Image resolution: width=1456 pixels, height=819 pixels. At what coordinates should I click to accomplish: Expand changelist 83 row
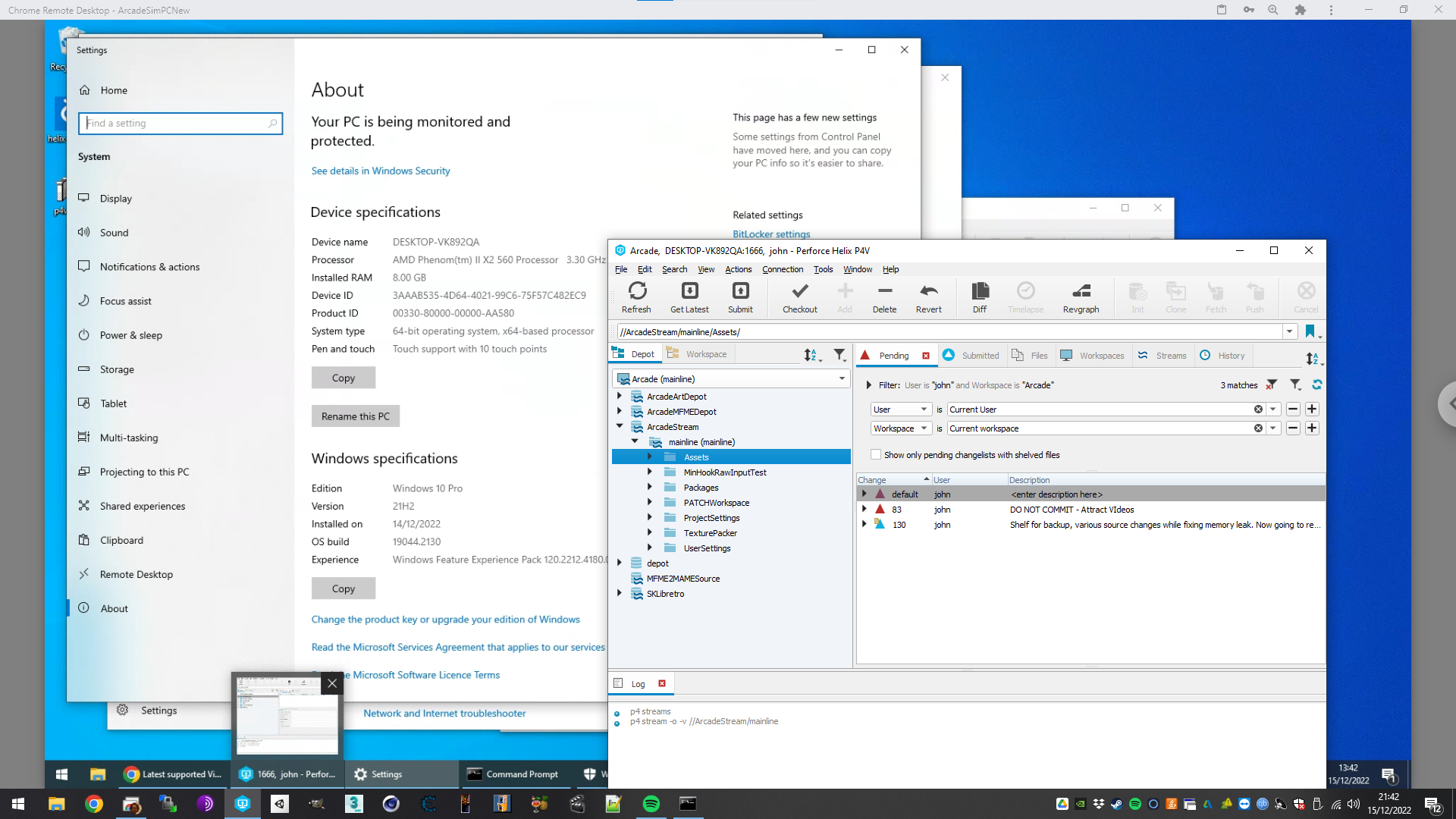(864, 510)
